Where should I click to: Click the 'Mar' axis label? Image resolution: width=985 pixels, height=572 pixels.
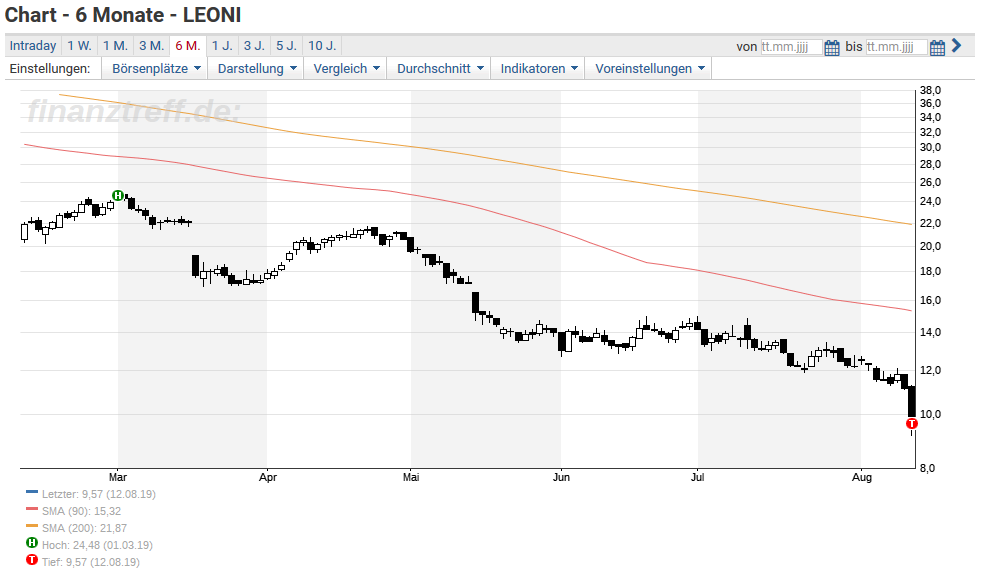tap(117, 477)
